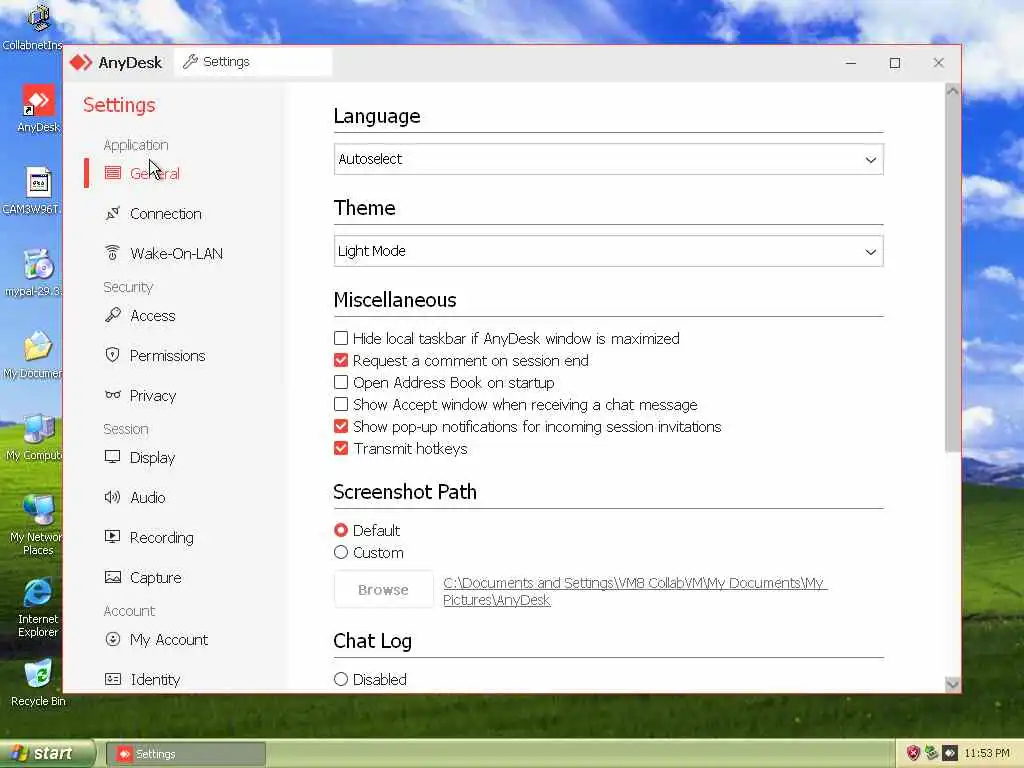The image size is (1024, 768).
Task: Click the Permissions shield icon
Action: click(x=113, y=355)
